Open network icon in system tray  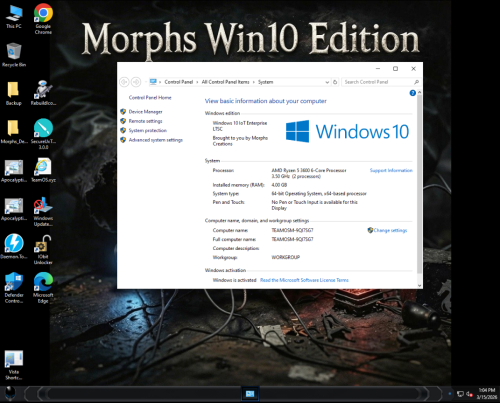(460, 394)
